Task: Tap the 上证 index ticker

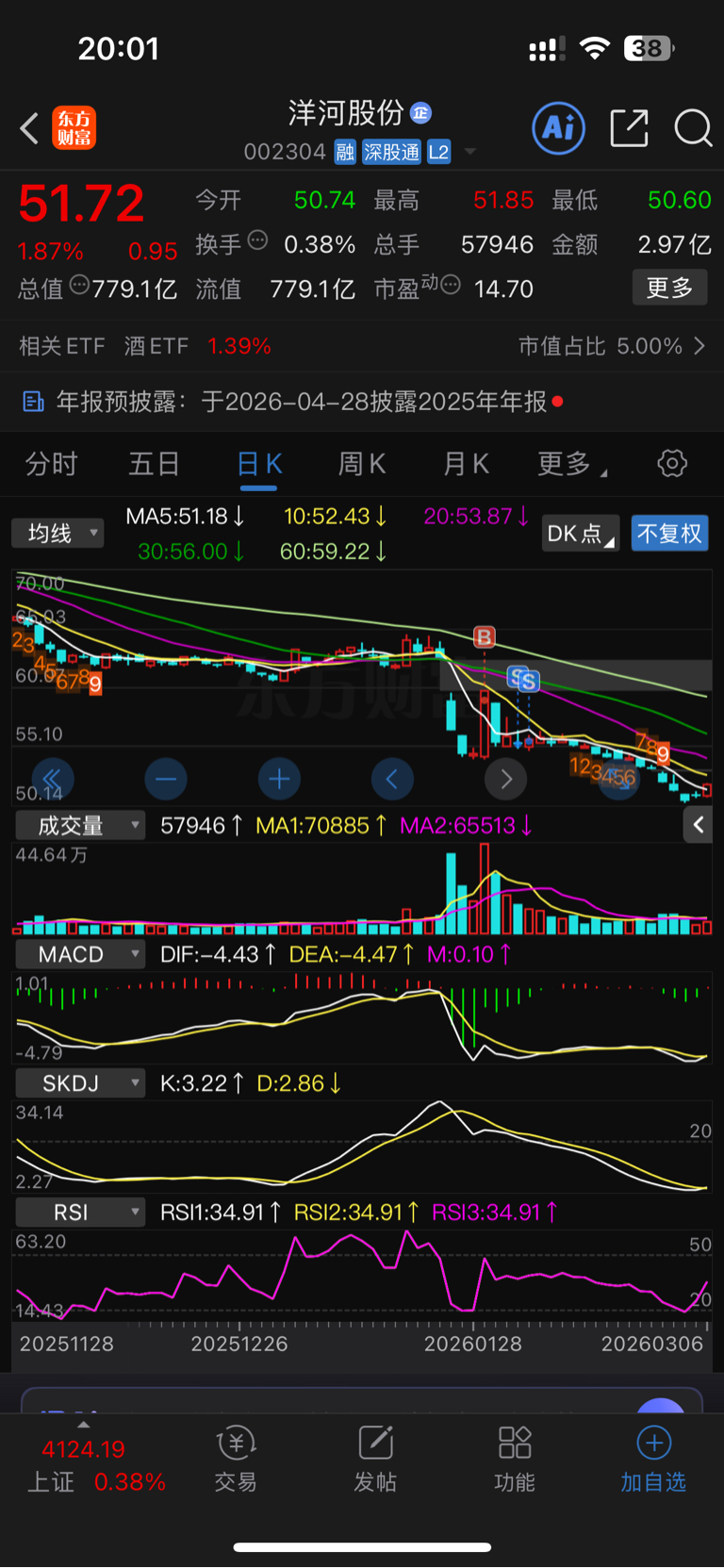Action: click(96, 1465)
